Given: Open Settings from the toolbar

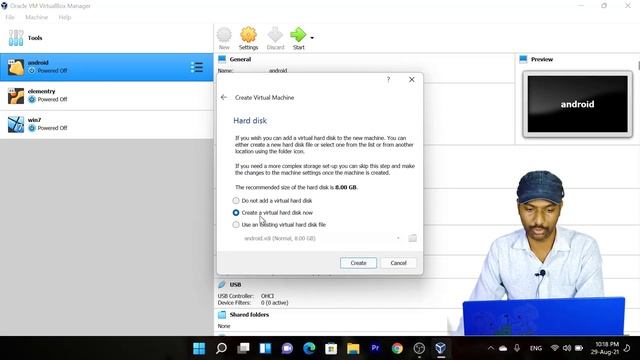Looking at the screenshot, I should 248,39.
